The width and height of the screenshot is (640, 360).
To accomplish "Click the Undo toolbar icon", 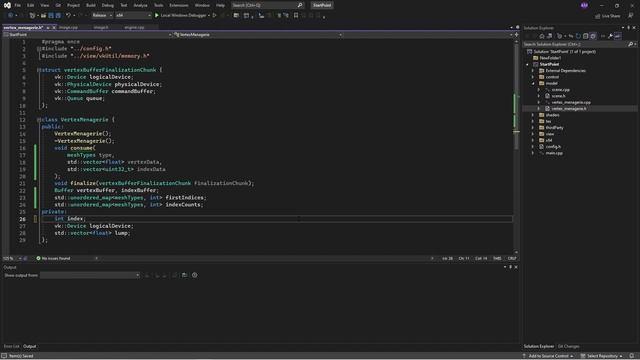I will click(x=68, y=16).
